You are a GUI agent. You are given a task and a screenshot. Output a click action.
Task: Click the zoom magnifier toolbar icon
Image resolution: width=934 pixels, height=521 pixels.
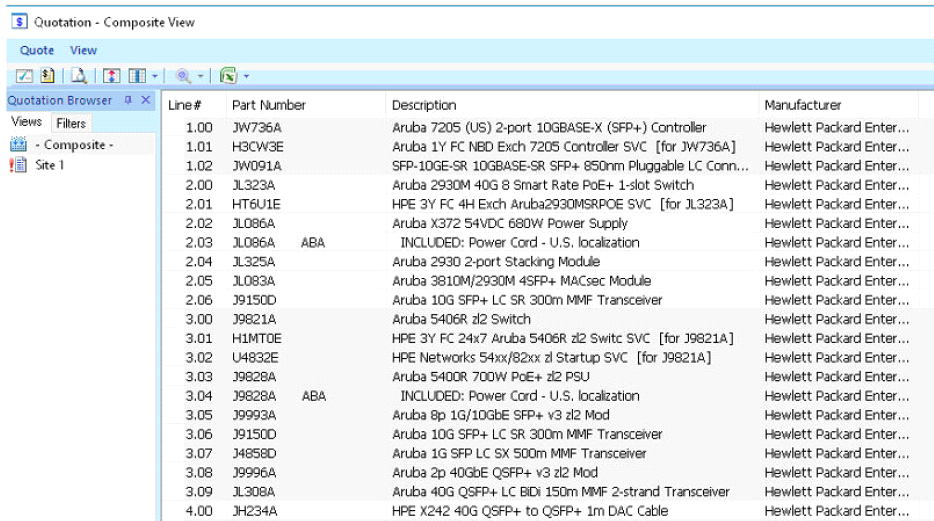(183, 76)
